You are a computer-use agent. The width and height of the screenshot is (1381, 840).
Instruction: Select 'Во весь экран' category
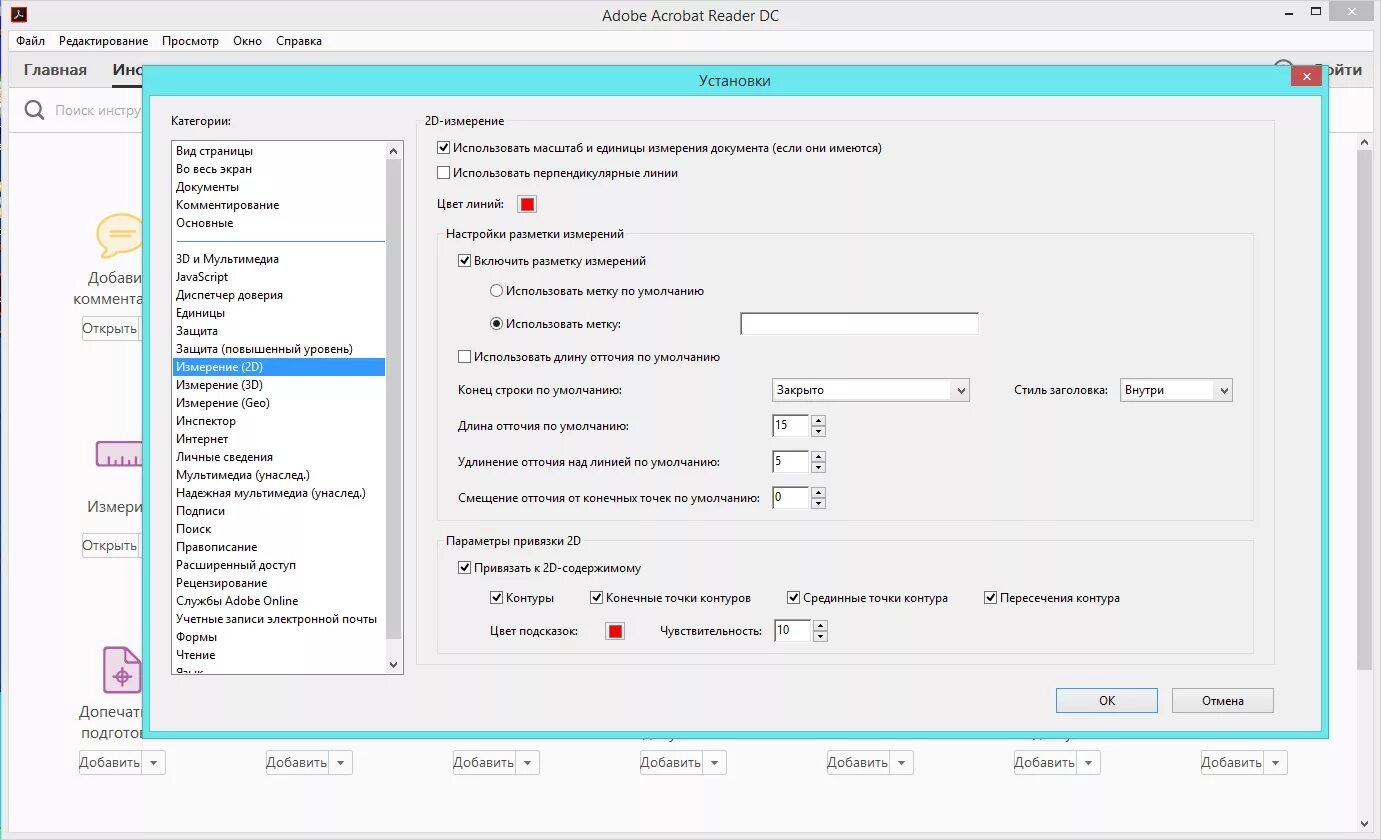coord(214,169)
